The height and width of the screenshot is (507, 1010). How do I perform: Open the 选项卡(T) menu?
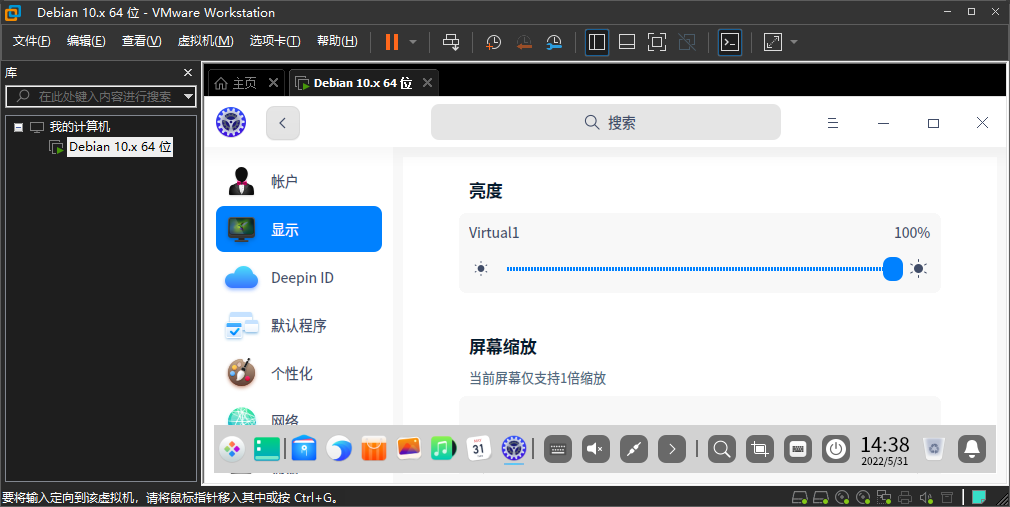pos(275,41)
